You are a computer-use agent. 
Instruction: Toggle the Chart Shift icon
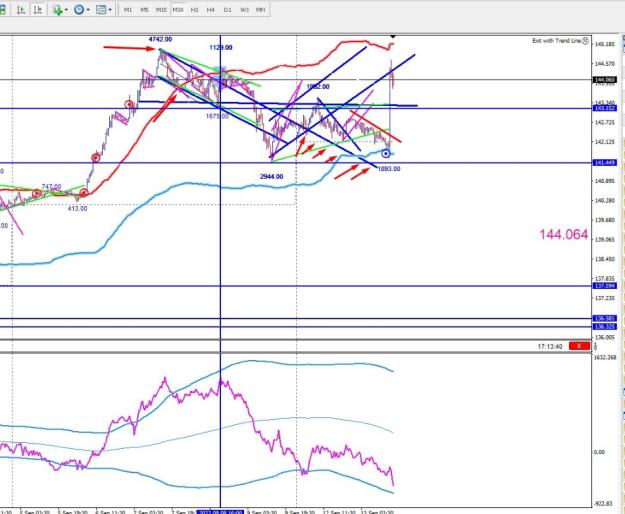tap(37, 10)
